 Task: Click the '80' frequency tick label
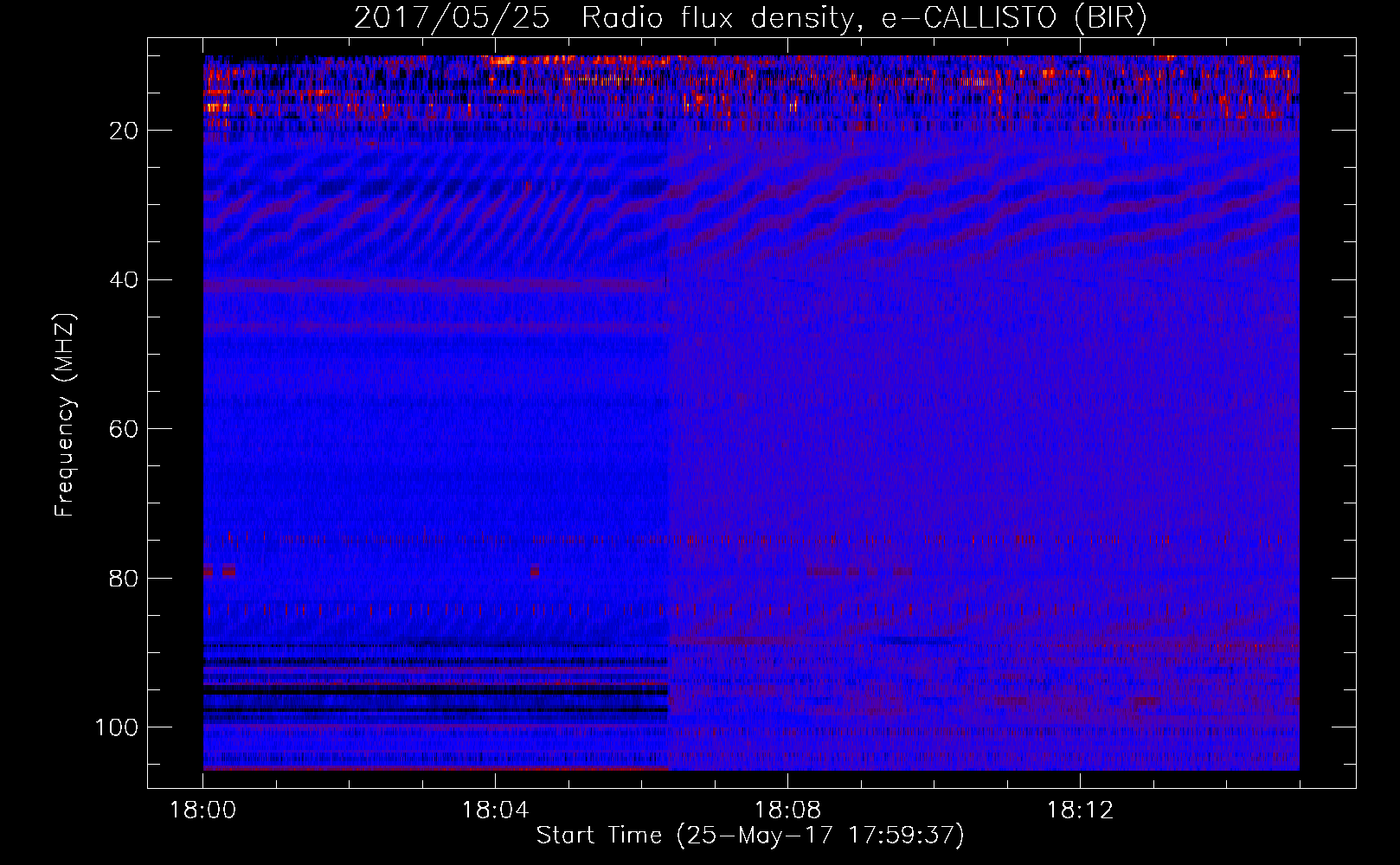[x=124, y=579]
